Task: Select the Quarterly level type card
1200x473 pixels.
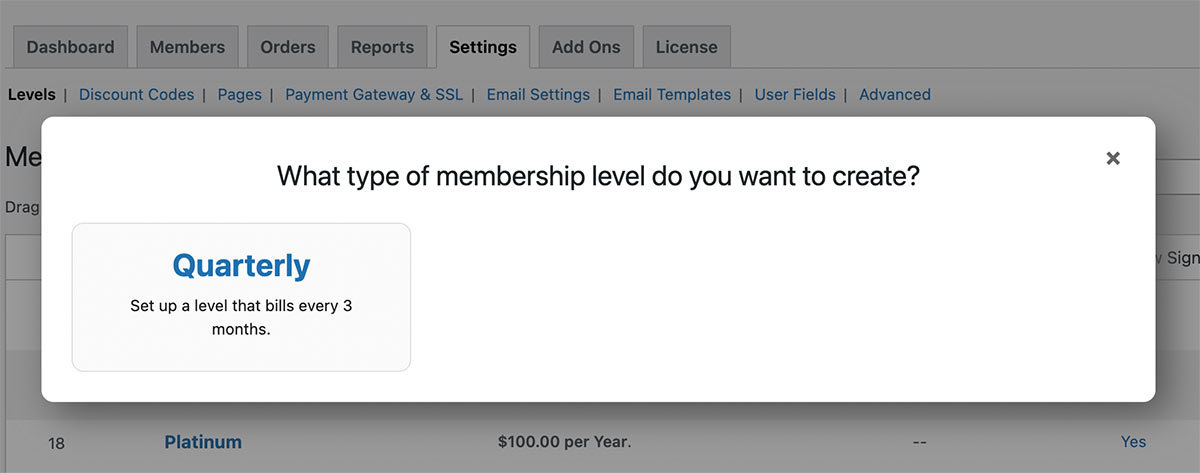Action: pos(241,297)
